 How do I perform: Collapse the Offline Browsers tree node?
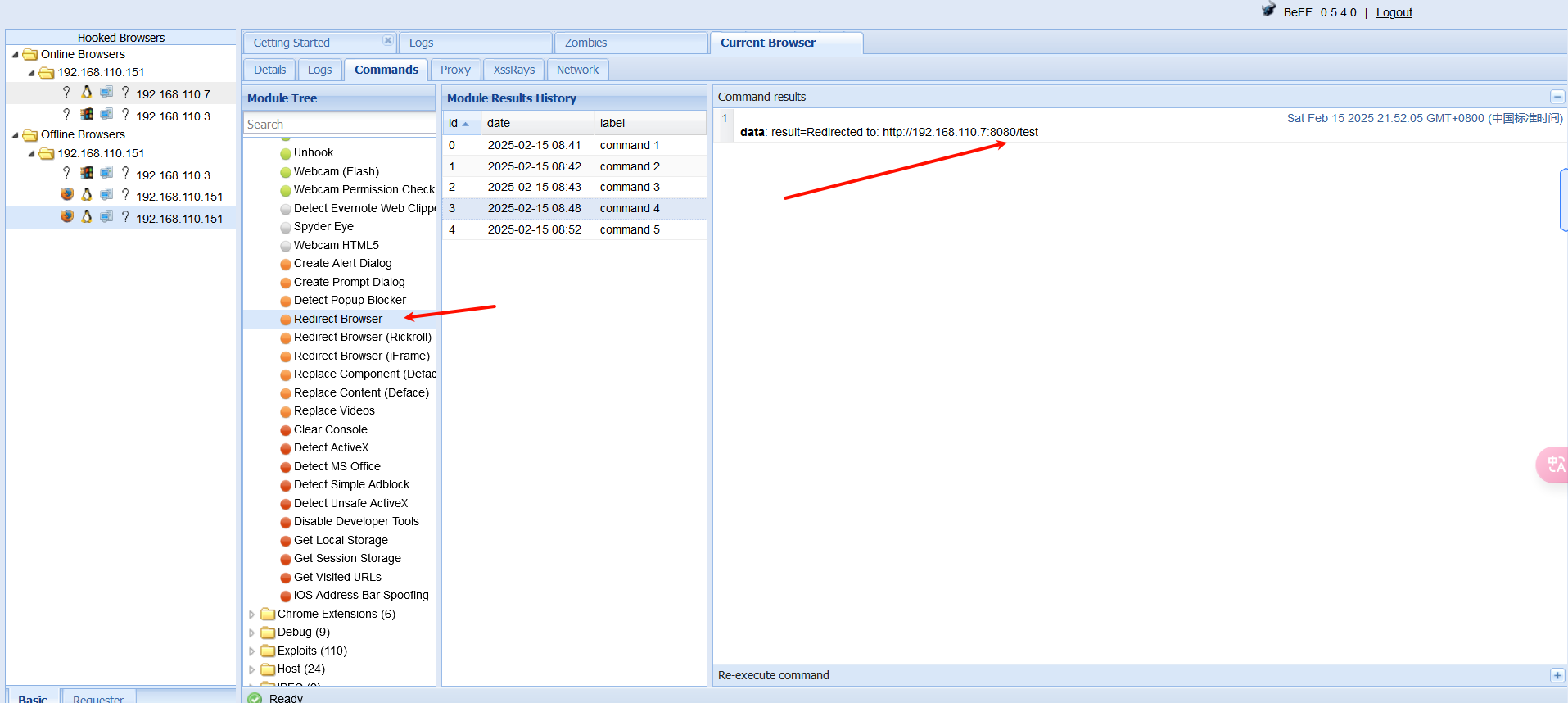tap(15, 134)
